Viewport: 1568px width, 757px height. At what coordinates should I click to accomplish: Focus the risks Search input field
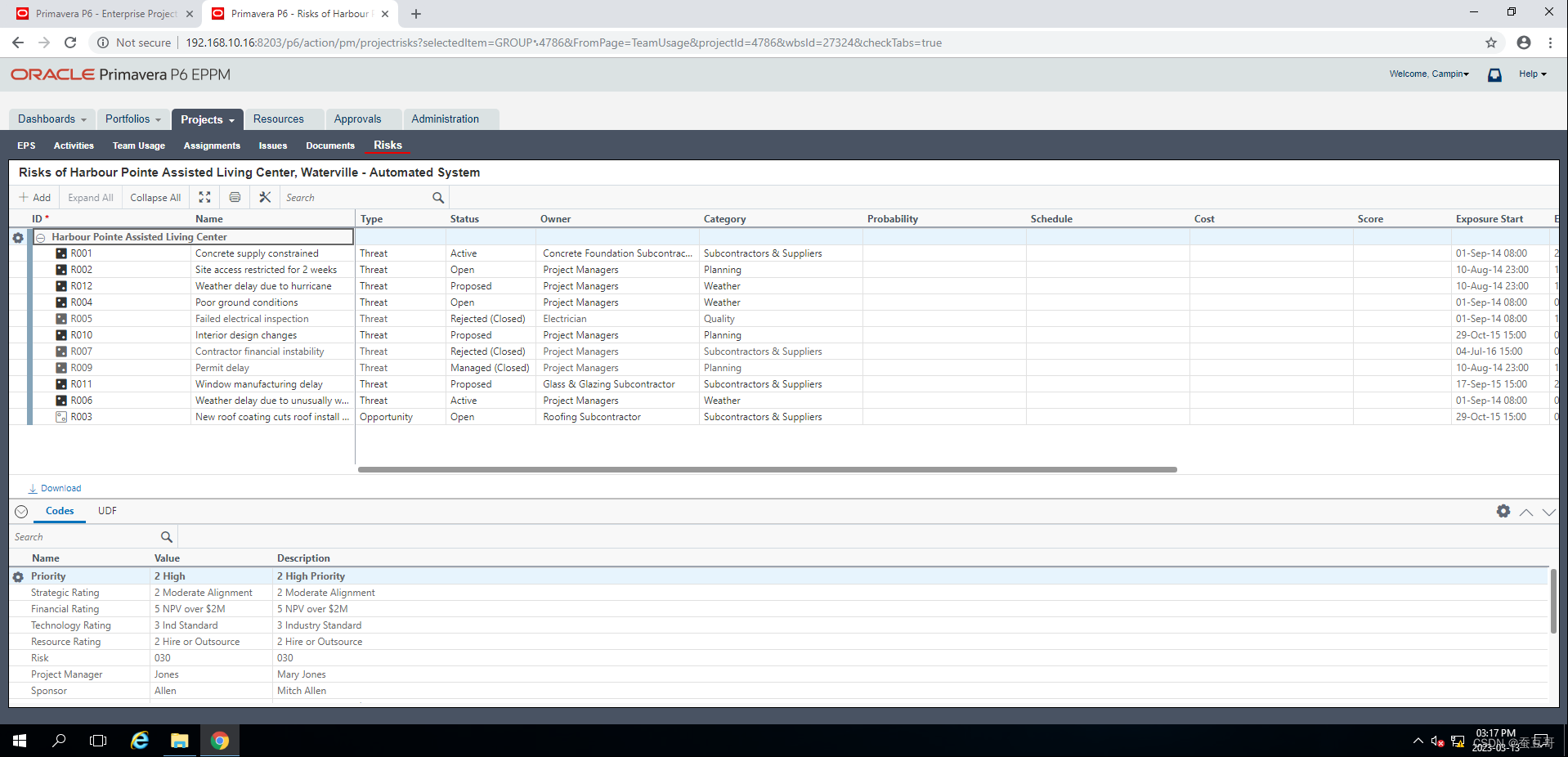point(356,198)
